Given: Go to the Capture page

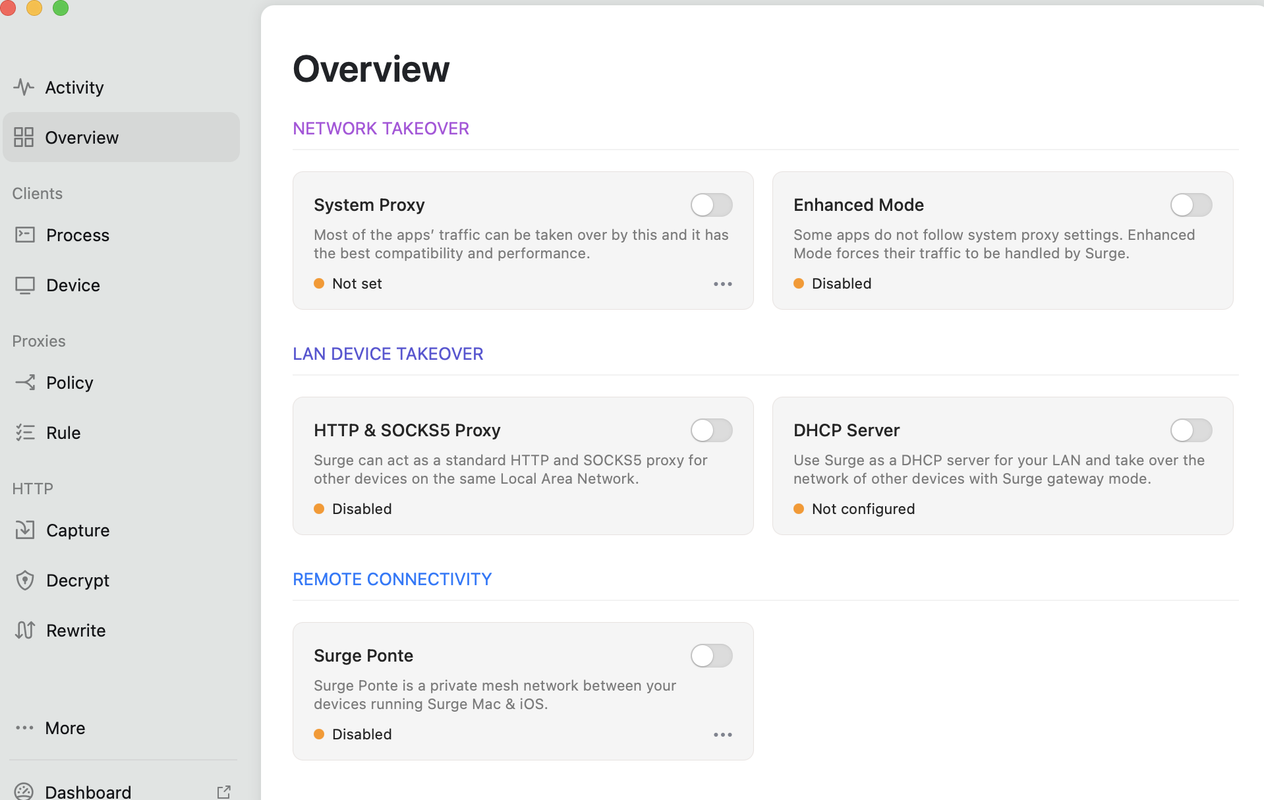Looking at the screenshot, I should (x=121, y=530).
